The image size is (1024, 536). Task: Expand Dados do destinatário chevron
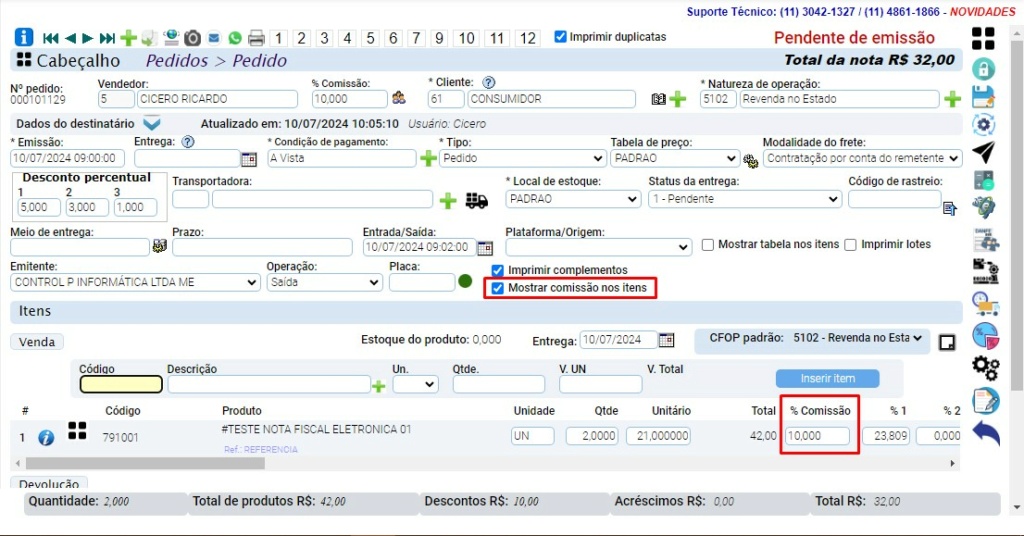pyautogui.click(x=152, y=123)
